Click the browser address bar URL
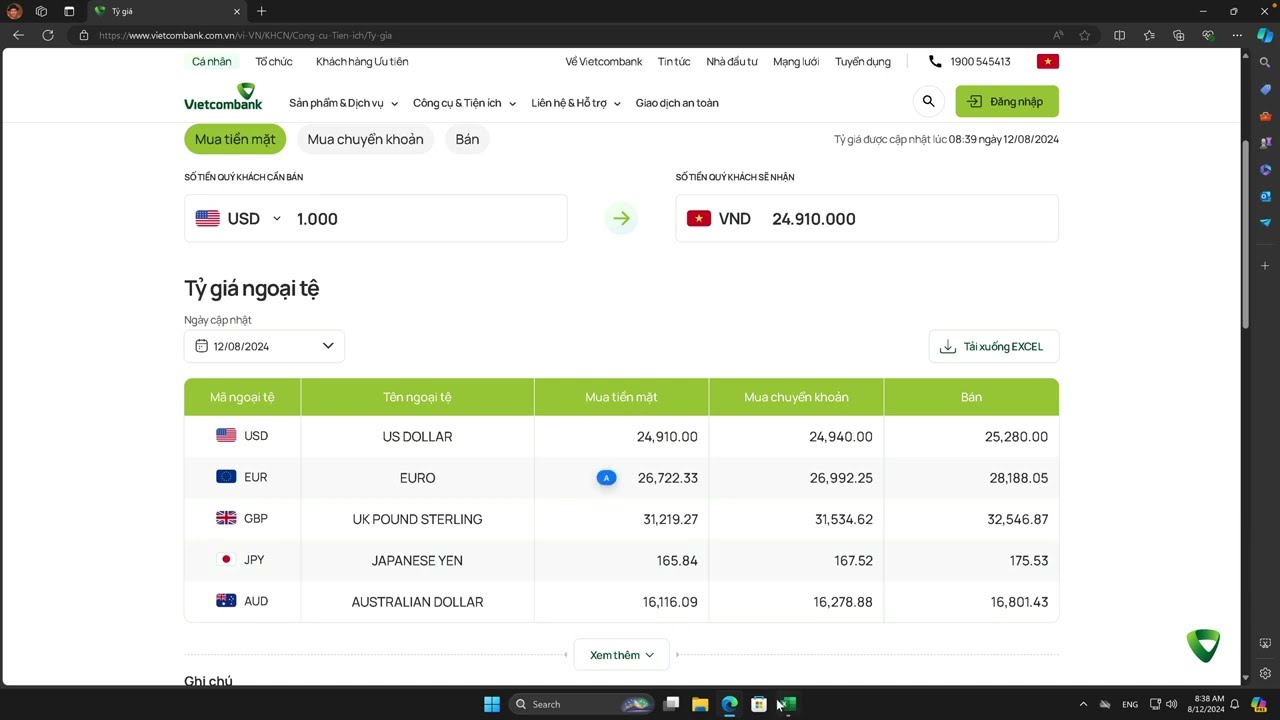Screen dimensions: 1280x720 click(x=245, y=35)
